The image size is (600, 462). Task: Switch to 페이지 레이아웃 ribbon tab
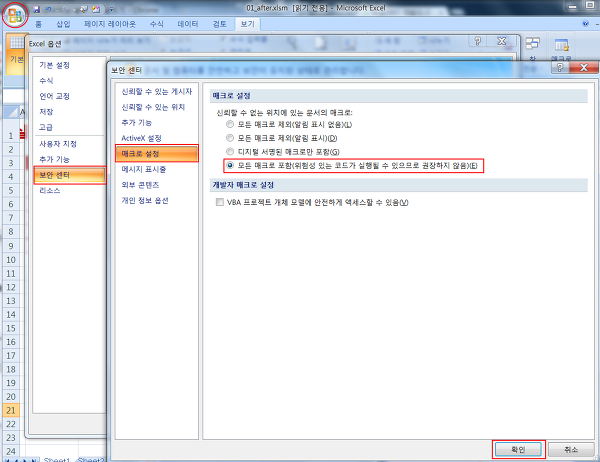(110, 24)
